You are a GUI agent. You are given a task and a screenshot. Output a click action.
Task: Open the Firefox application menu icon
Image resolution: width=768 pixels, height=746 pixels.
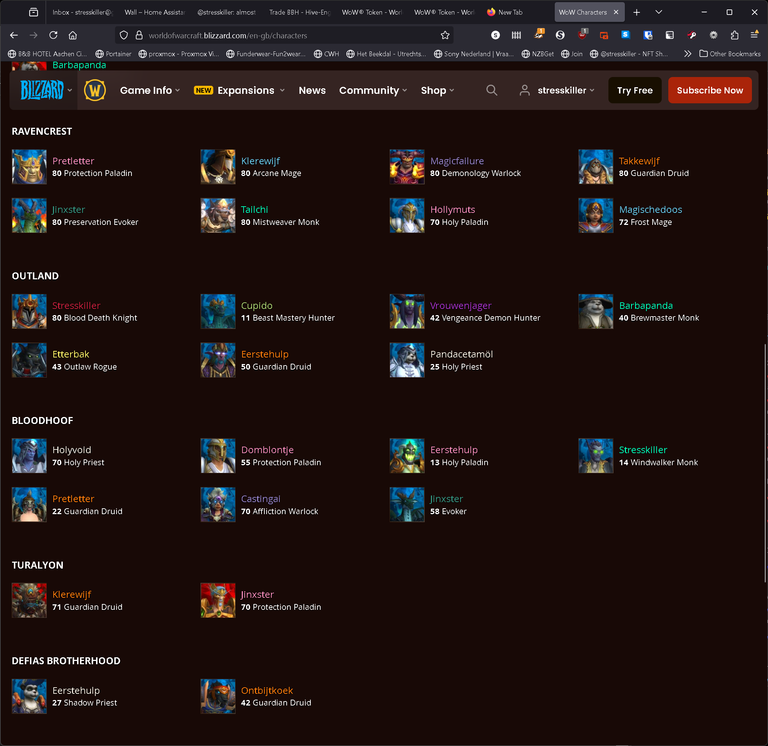754,35
